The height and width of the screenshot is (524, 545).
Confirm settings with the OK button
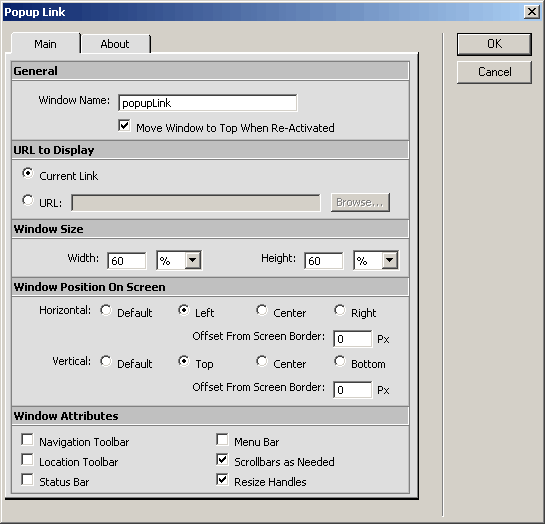pyautogui.click(x=494, y=44)
